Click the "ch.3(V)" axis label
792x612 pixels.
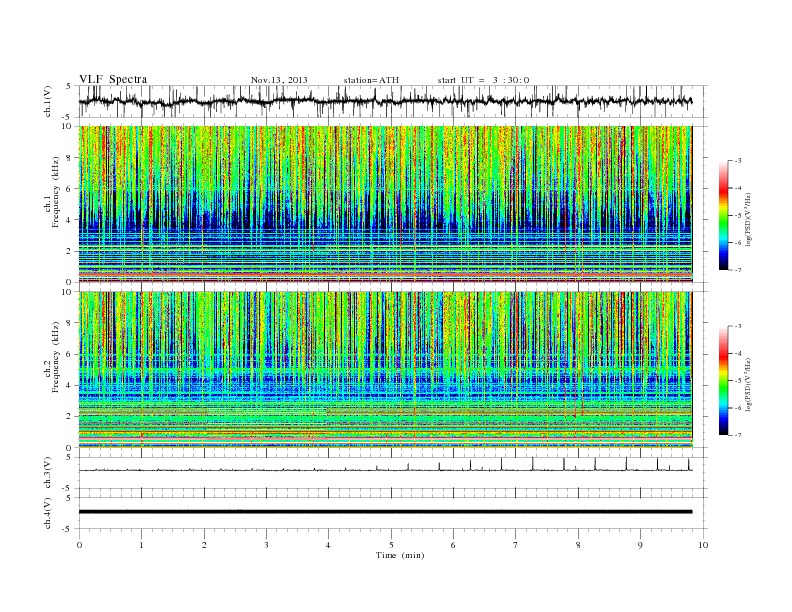(48, 473)
